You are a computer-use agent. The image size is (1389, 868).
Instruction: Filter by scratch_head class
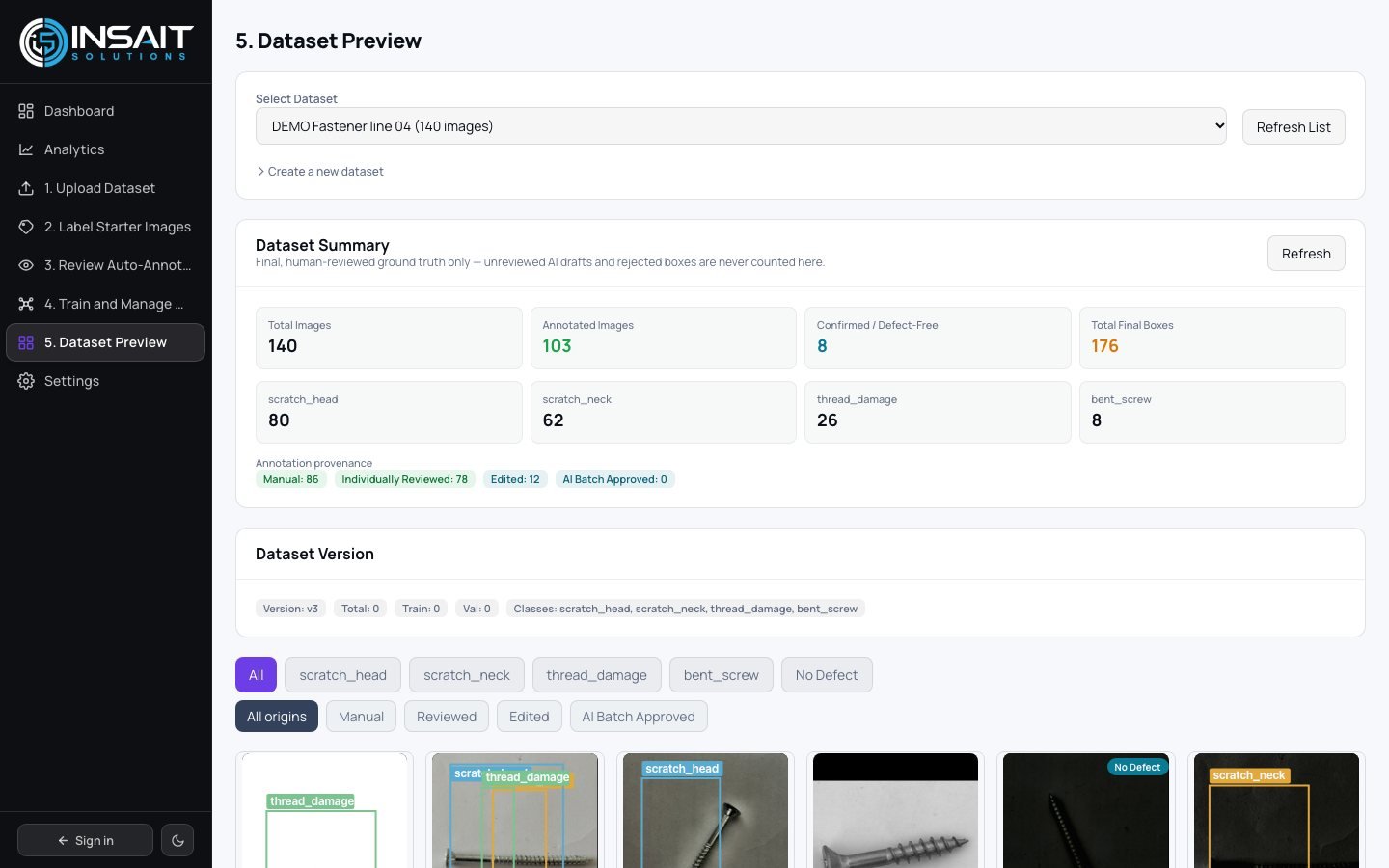342,675
